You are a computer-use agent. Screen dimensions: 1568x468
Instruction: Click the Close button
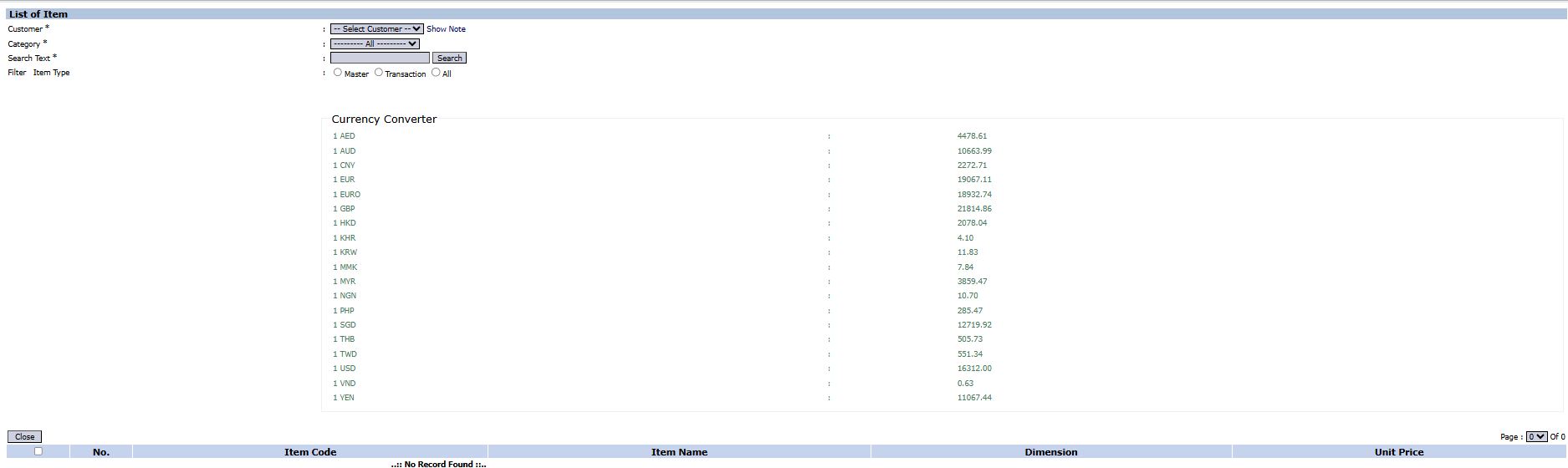pos(24,437)
